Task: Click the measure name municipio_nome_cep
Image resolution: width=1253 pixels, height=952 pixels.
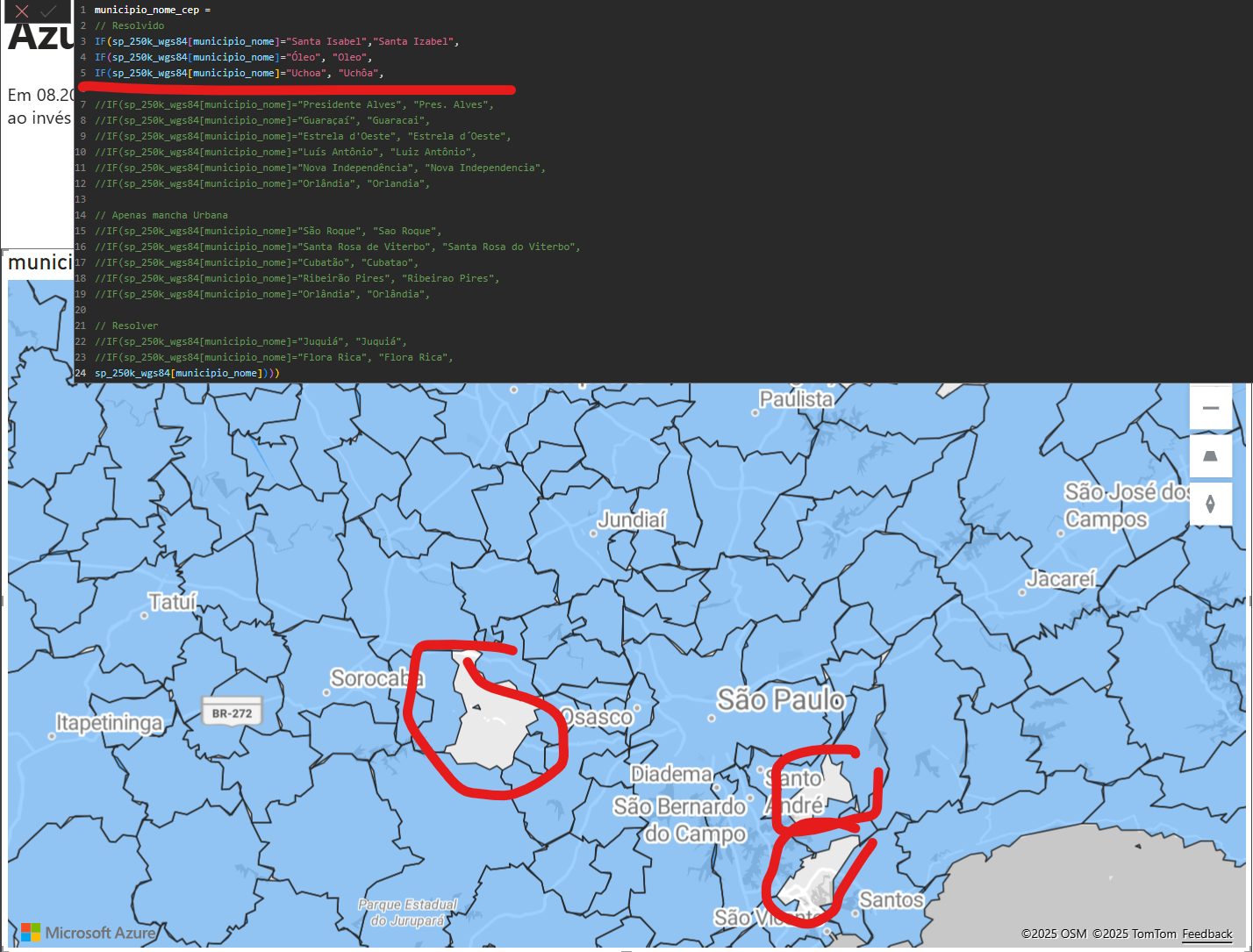Action: pos(147,10)
